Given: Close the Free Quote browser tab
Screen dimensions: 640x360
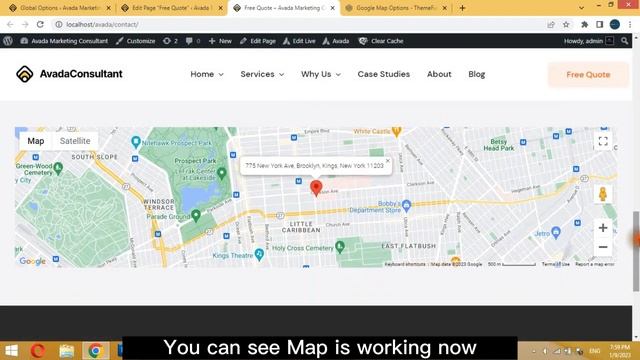Looking at the screenshot, I should (333, 8).
